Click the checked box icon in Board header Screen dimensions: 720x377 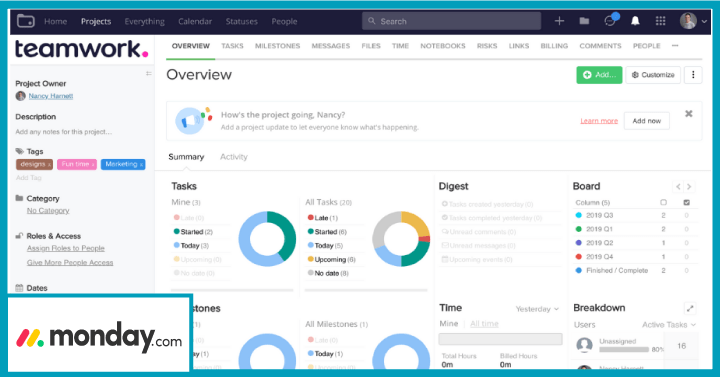(686, 203)
